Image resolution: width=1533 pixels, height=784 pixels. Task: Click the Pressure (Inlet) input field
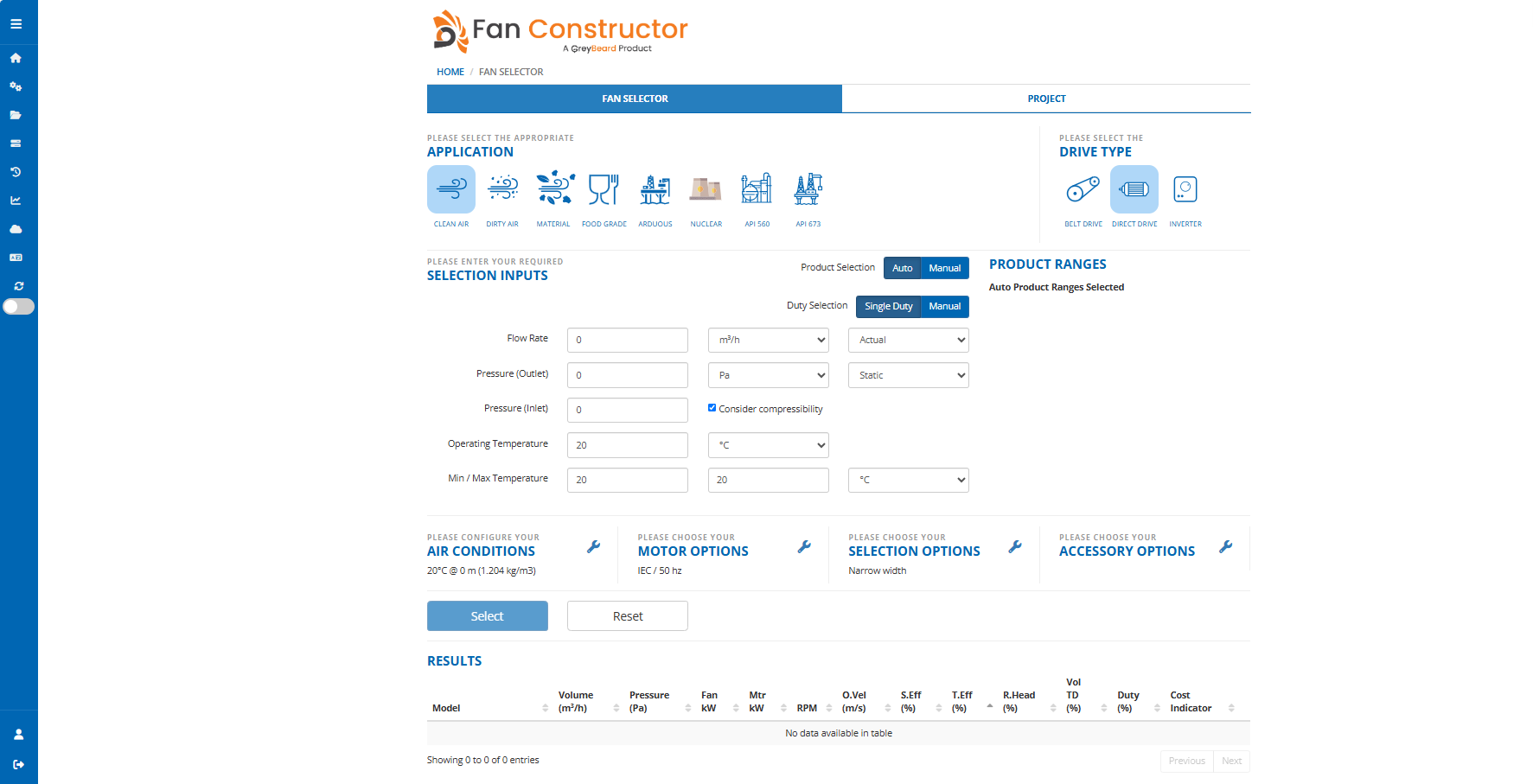(x=628, y=410)
